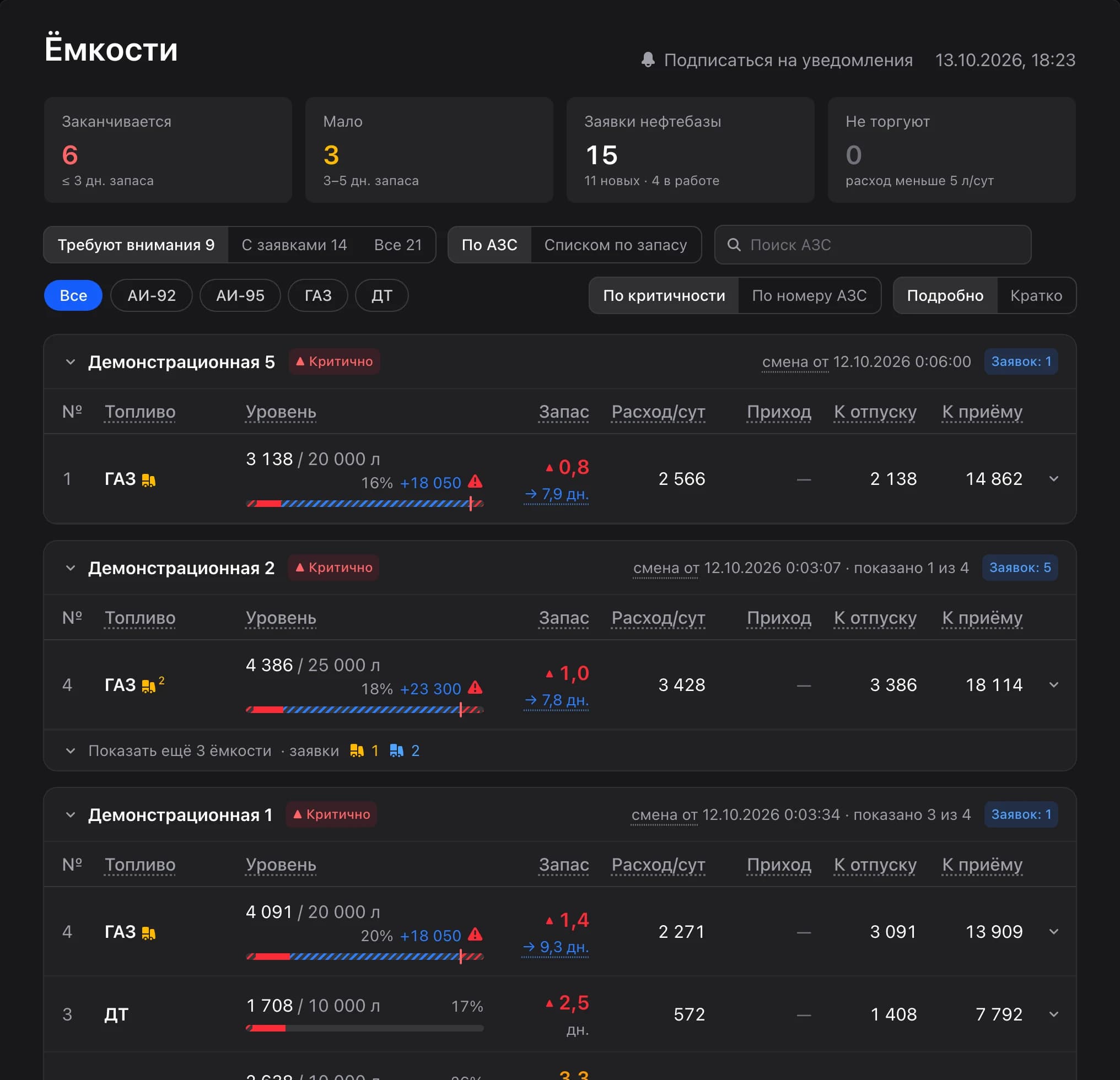Open the С заявками 14 tab

[x=294, y=245]
